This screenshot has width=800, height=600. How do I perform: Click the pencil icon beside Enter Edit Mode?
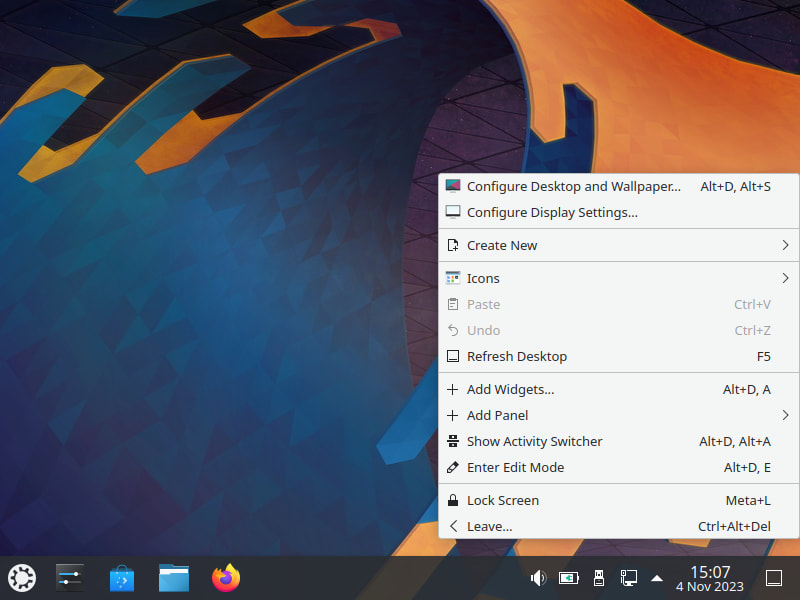coord(453,467)
